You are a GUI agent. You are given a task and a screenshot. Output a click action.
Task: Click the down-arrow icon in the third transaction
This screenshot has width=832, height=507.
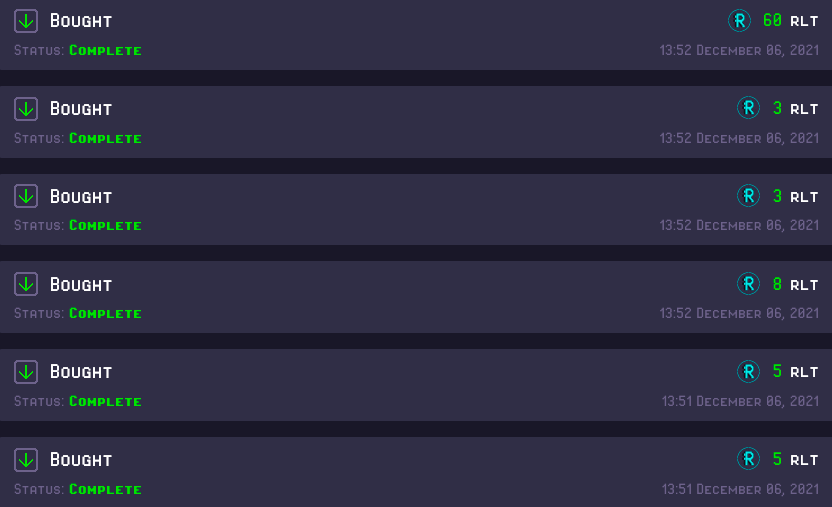[x=25, y=196]
